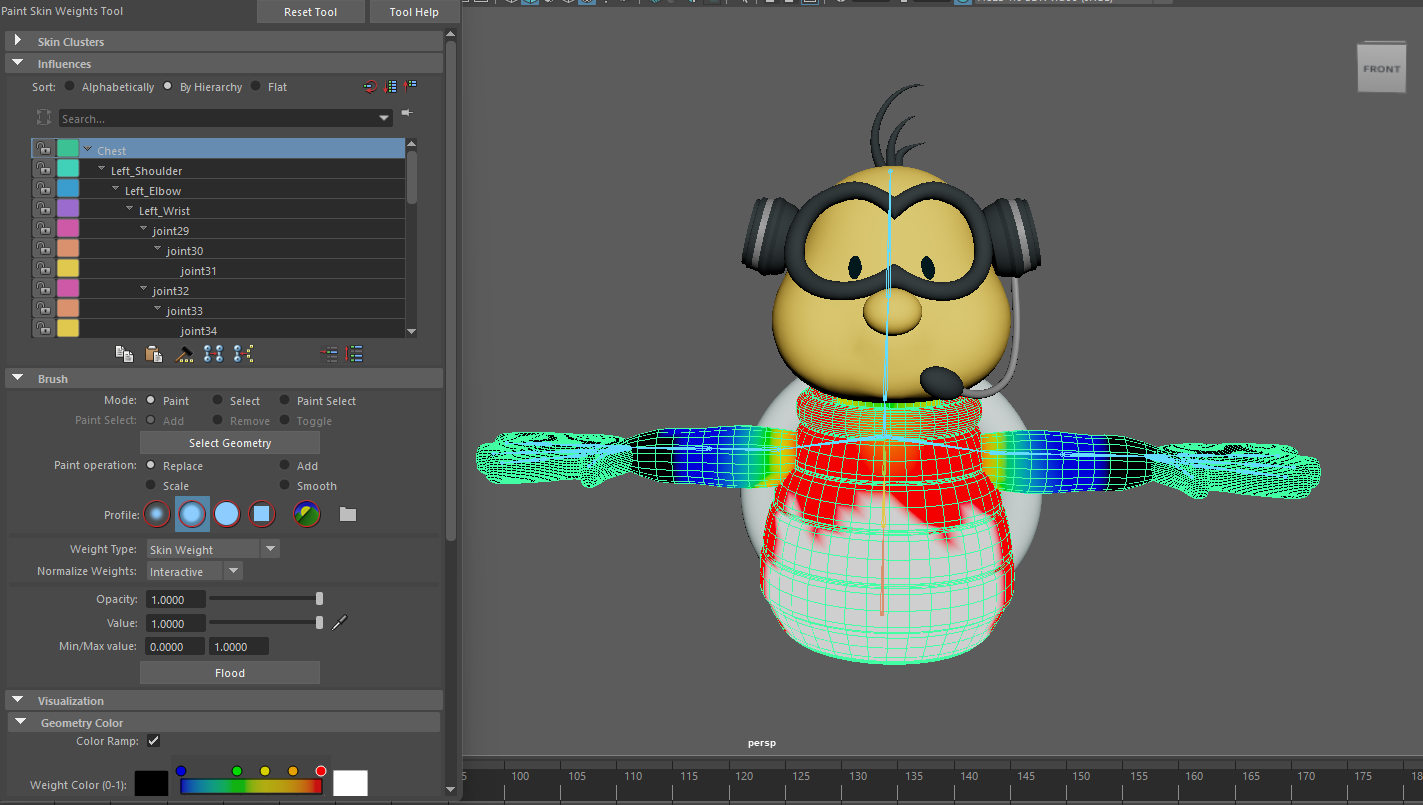
Task: Click the list icon with red up arrow
Action: [x=411, y=87]
